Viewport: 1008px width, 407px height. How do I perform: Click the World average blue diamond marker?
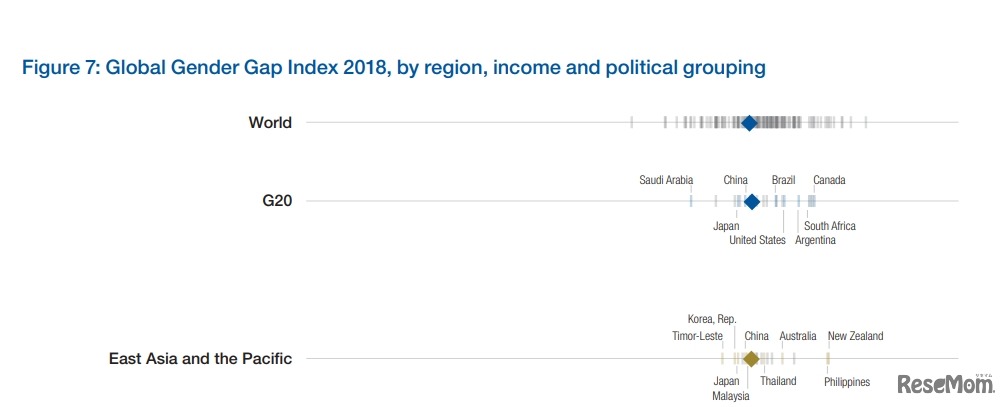[749, 123]
